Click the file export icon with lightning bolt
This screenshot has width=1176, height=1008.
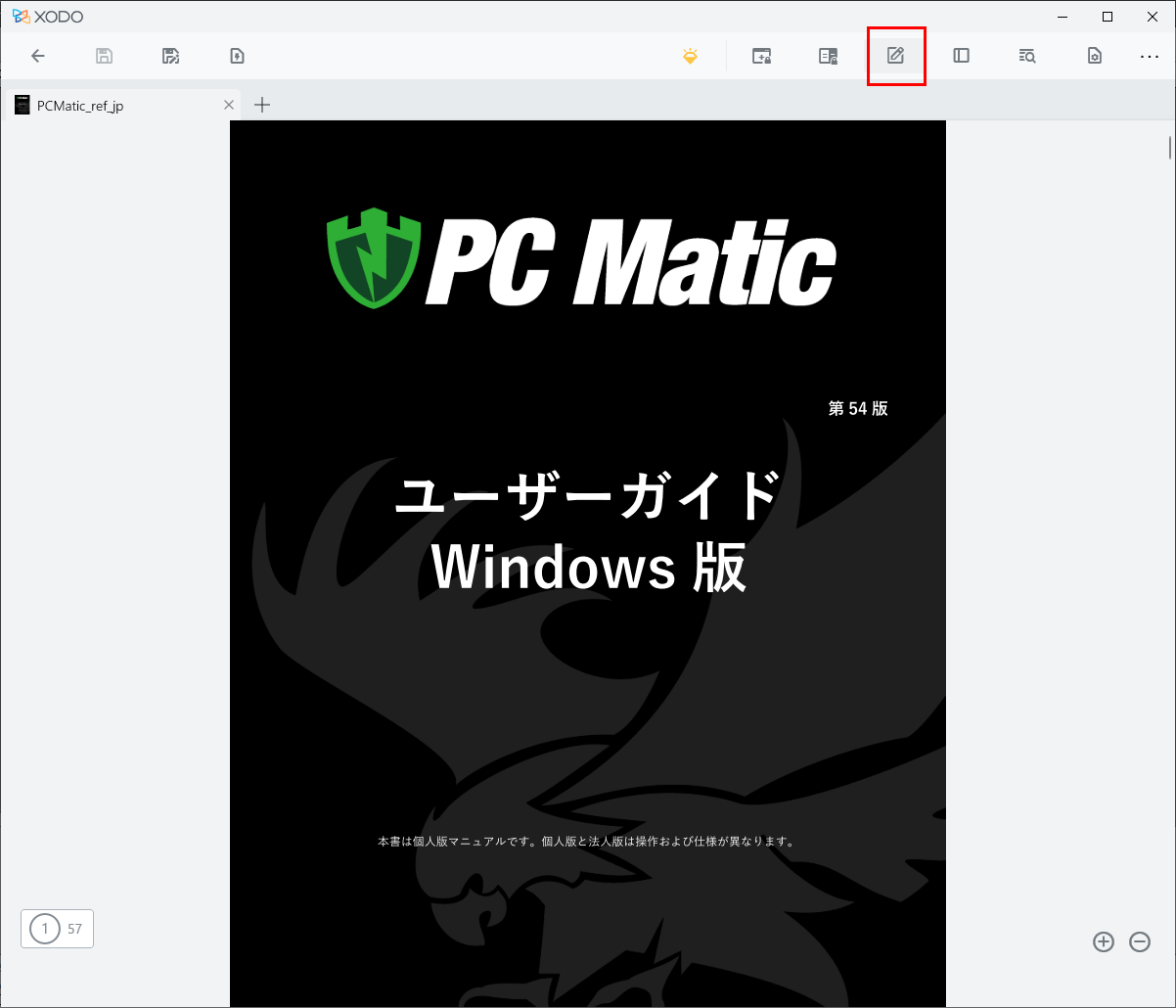tap(237, 56)
